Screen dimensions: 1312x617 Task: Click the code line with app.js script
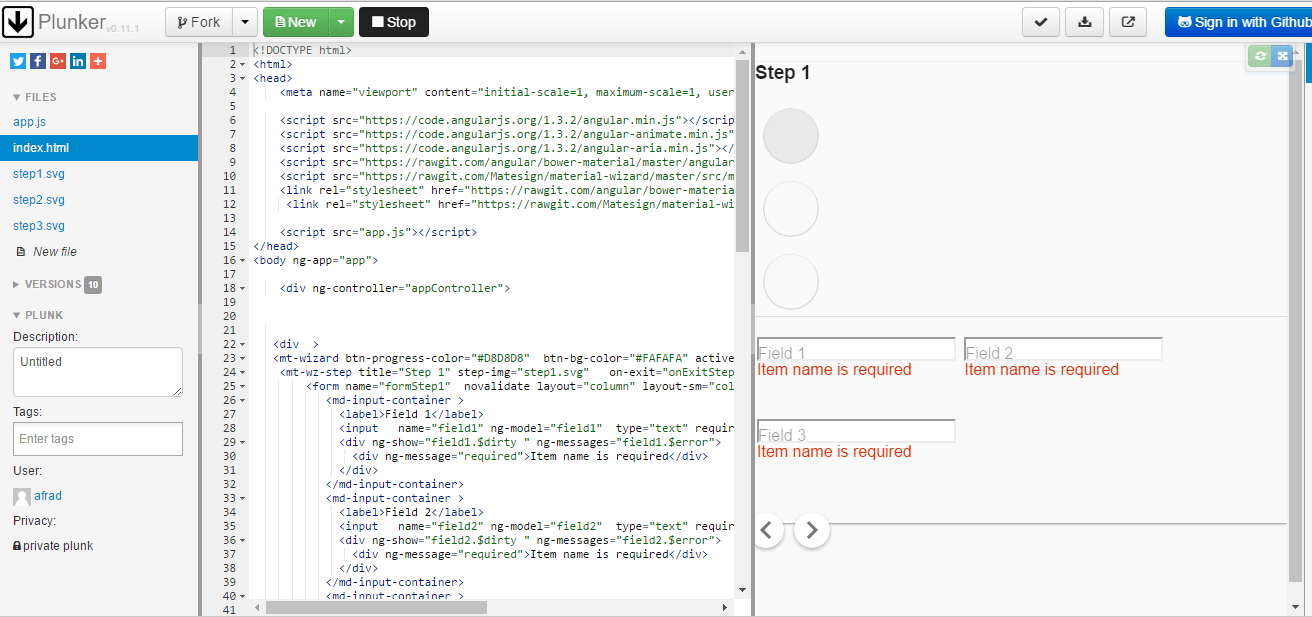point(379,232)
